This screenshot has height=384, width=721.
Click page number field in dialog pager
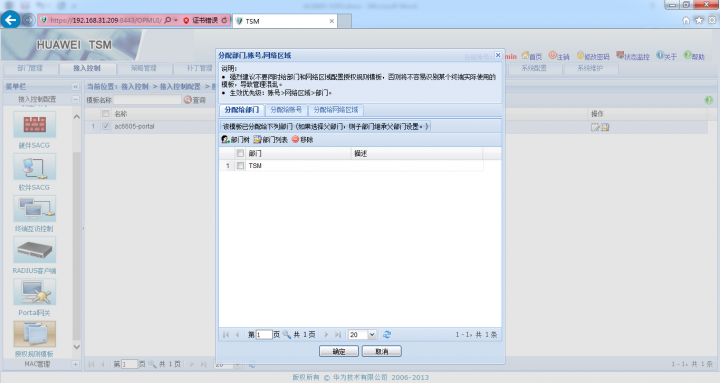(x=264, y=334)
